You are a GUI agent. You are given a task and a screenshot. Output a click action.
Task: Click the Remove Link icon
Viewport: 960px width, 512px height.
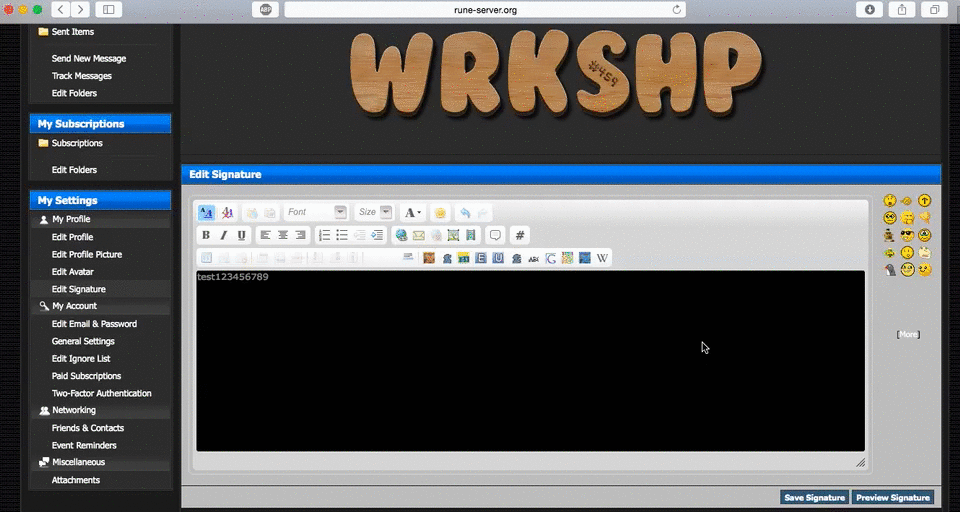(436, 235)
